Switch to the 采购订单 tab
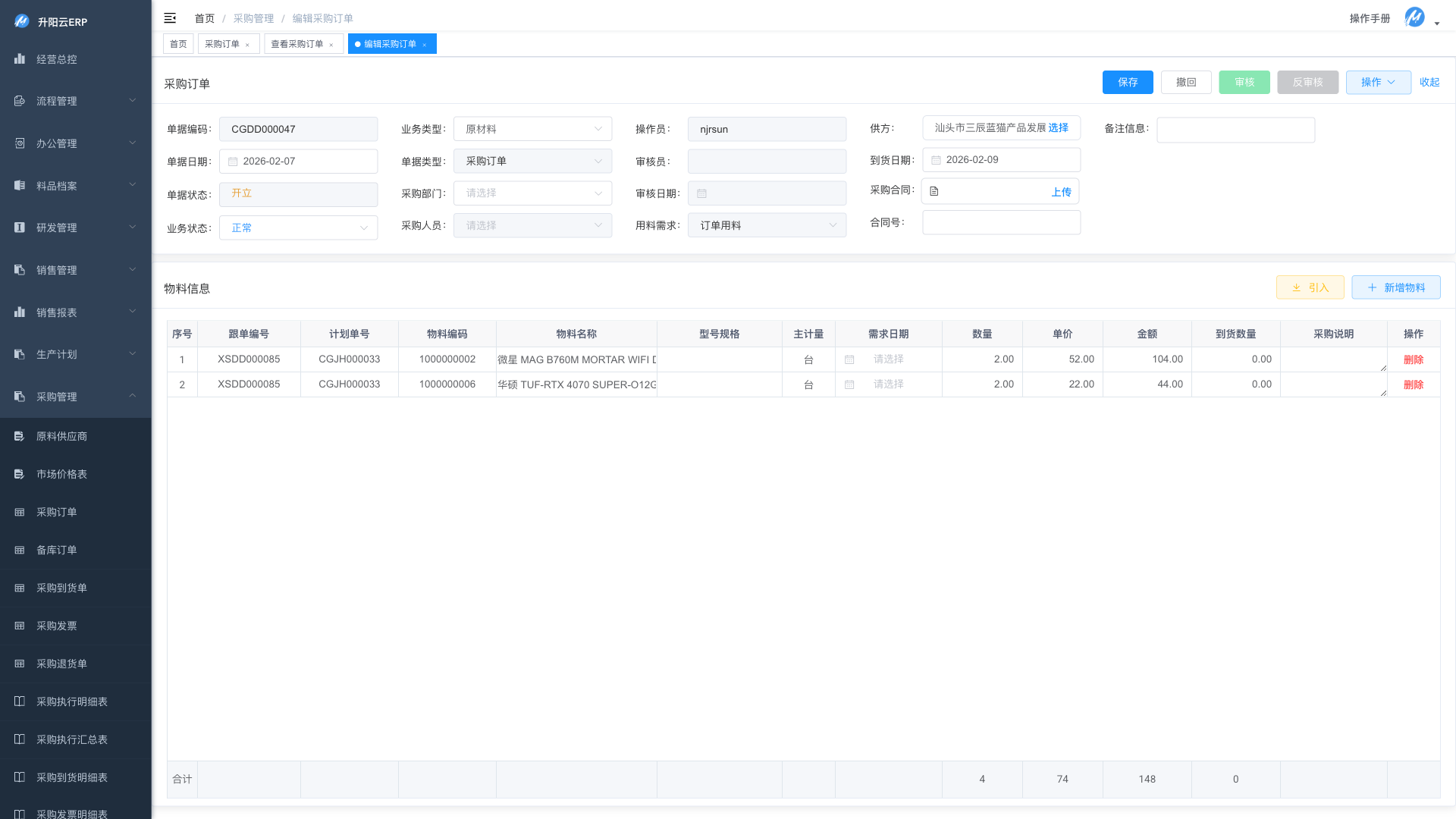1456x819 pixels. (x=222, y=44)
